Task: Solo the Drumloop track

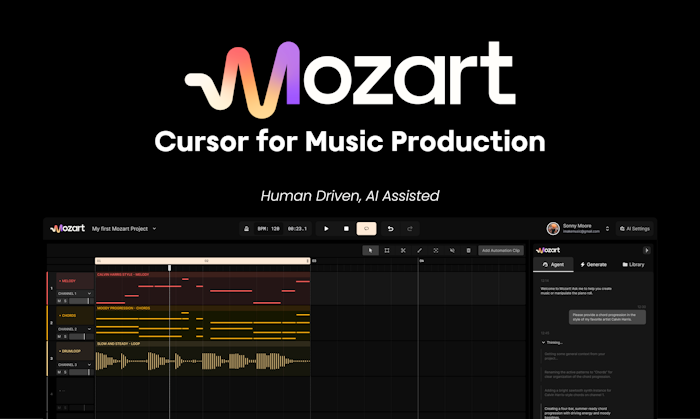Action: pyautogui.click(x=65, y=372)
